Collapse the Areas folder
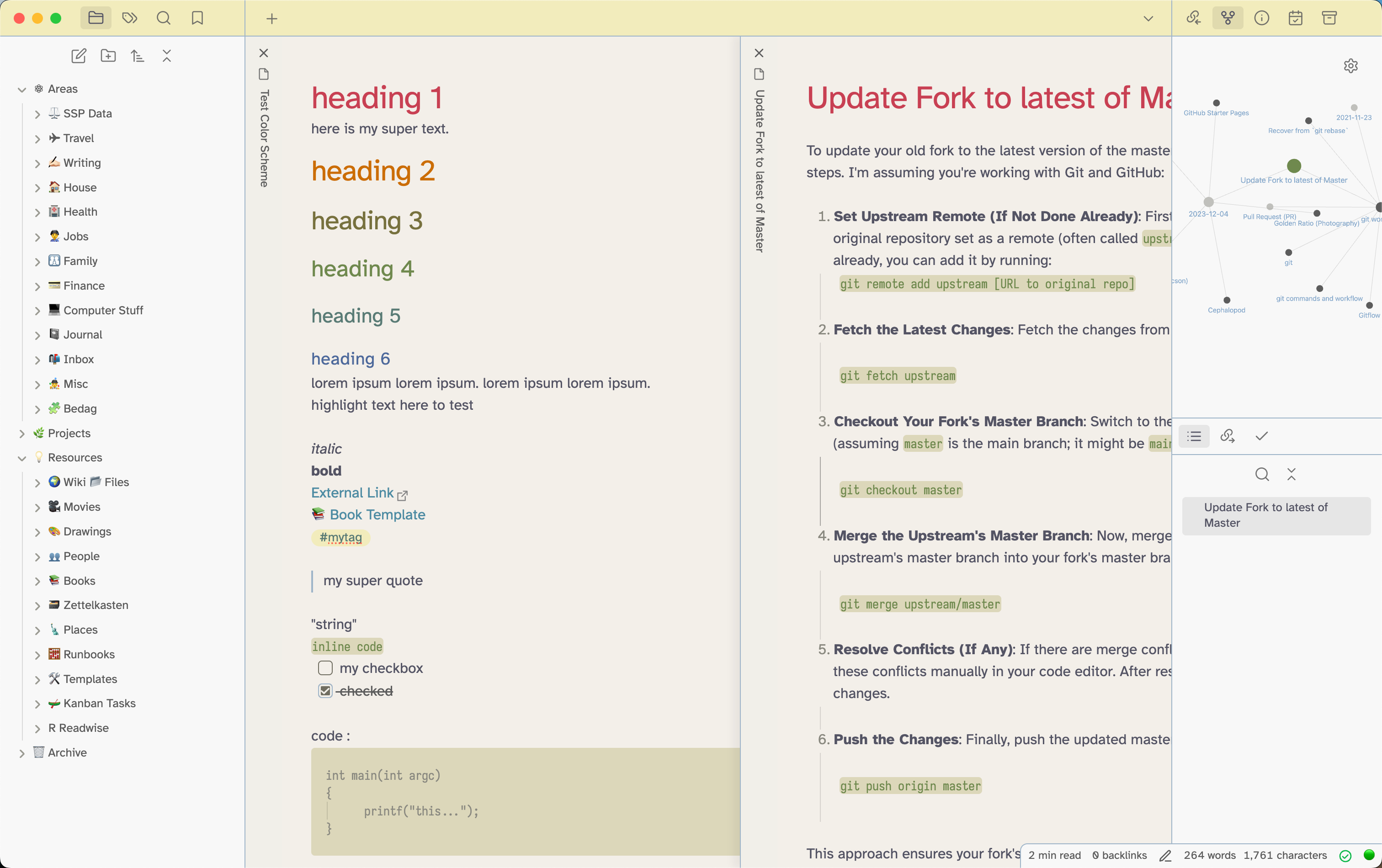This screenshot has height=868, width=1382. pyautogui.click(x=22, y=89)
